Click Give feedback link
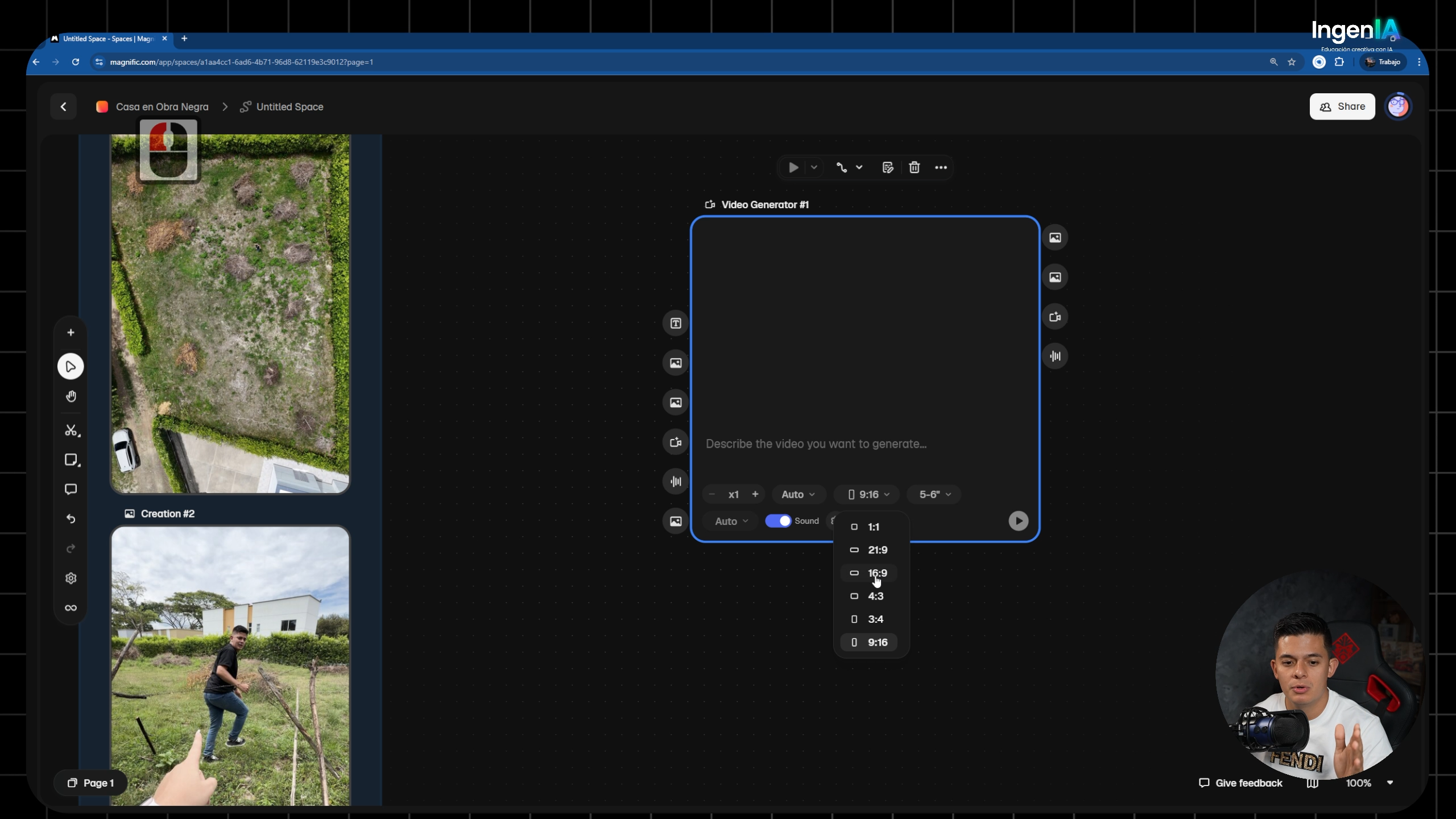 1240,783
